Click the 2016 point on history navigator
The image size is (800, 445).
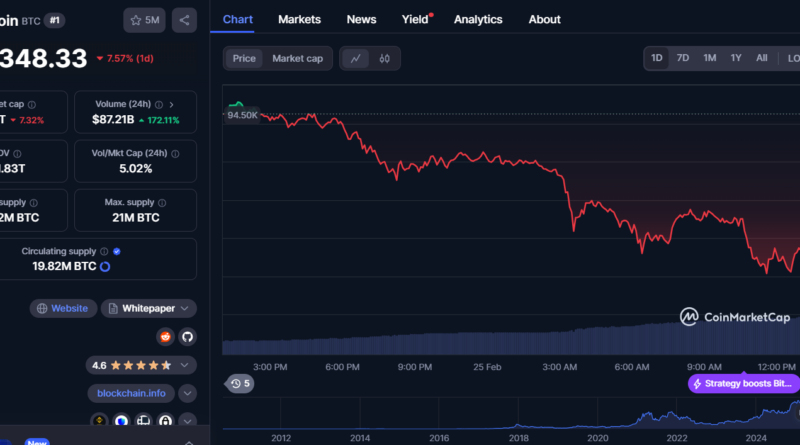(439, 438)
